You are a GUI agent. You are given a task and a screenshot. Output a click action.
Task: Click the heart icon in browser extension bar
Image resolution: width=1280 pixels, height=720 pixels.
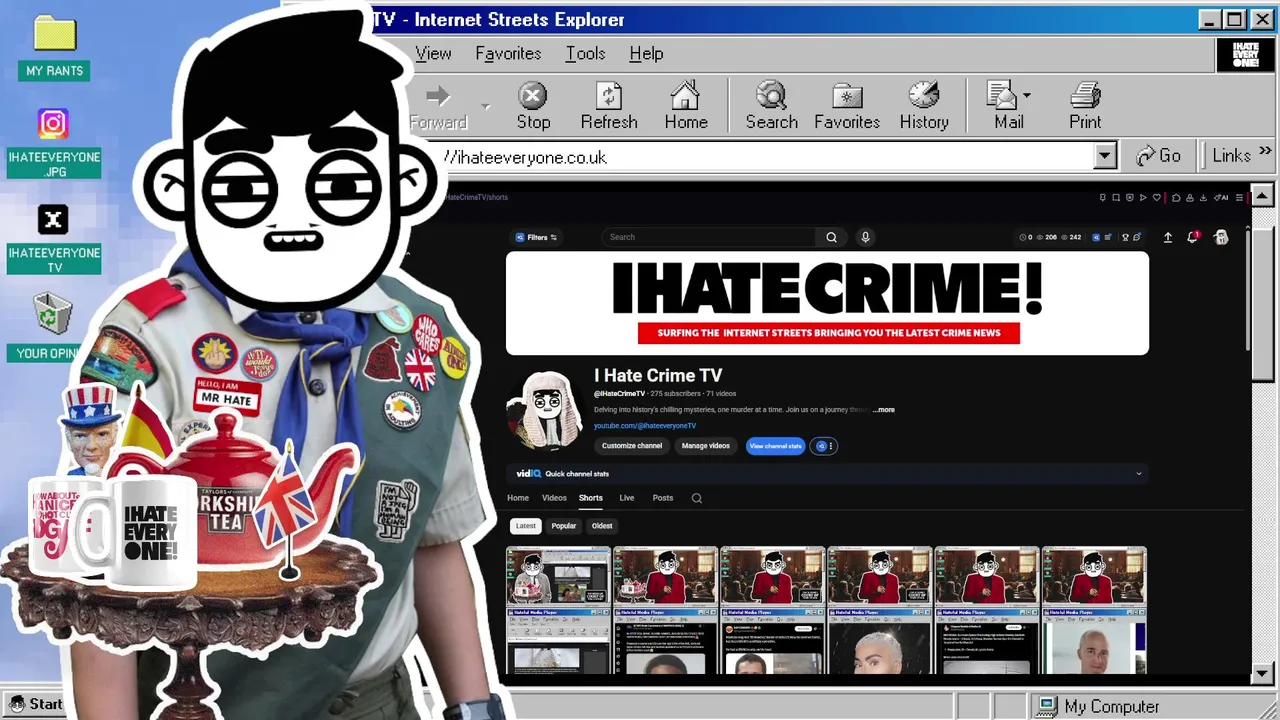click(1157, 198)
